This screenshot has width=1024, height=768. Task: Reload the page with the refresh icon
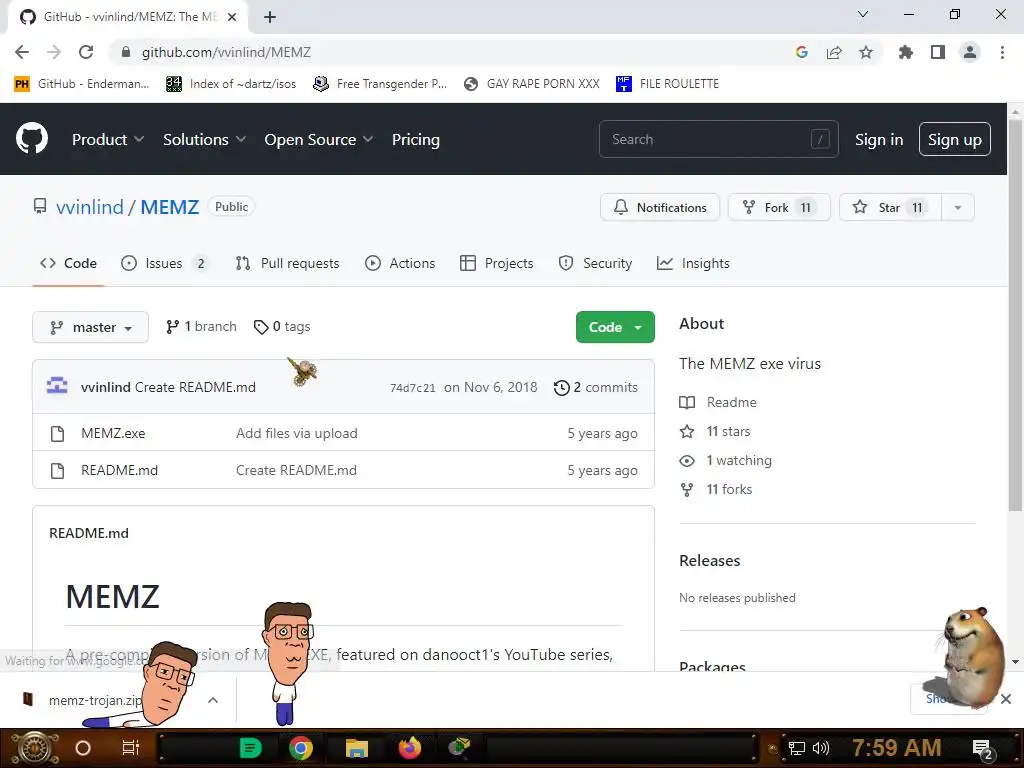(86, 52)
